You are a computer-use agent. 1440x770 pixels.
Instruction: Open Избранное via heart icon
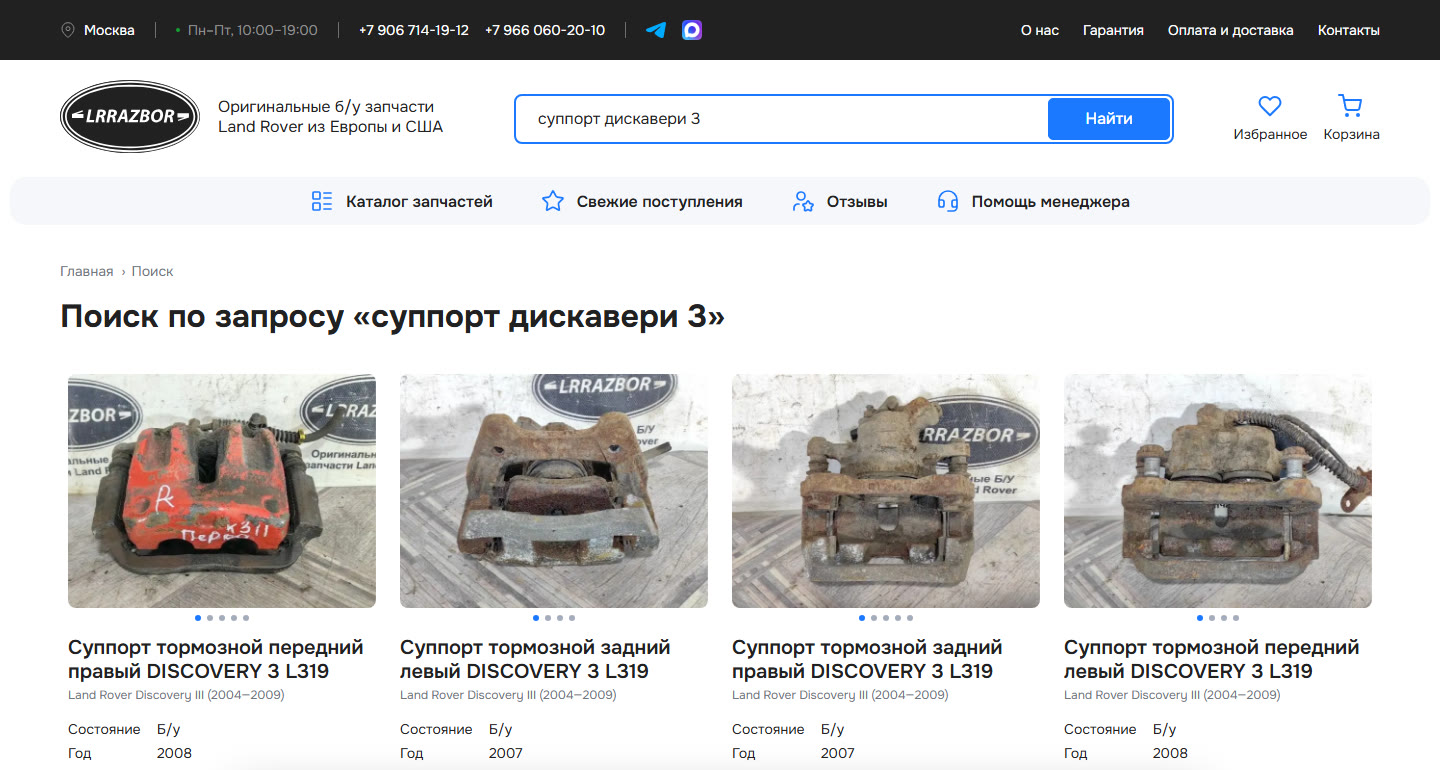(x=1270, y=106)
